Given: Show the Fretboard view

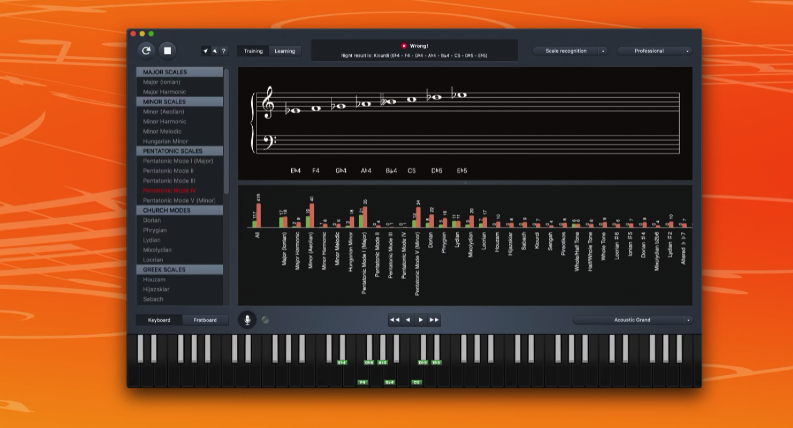Looking at the screenshot, I should coord(205,320).
